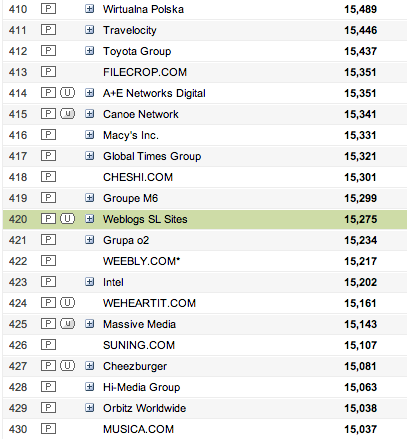Click the P icon for Orbitz Worldwide
The image size is (407, 439).
tap(48, 408)
